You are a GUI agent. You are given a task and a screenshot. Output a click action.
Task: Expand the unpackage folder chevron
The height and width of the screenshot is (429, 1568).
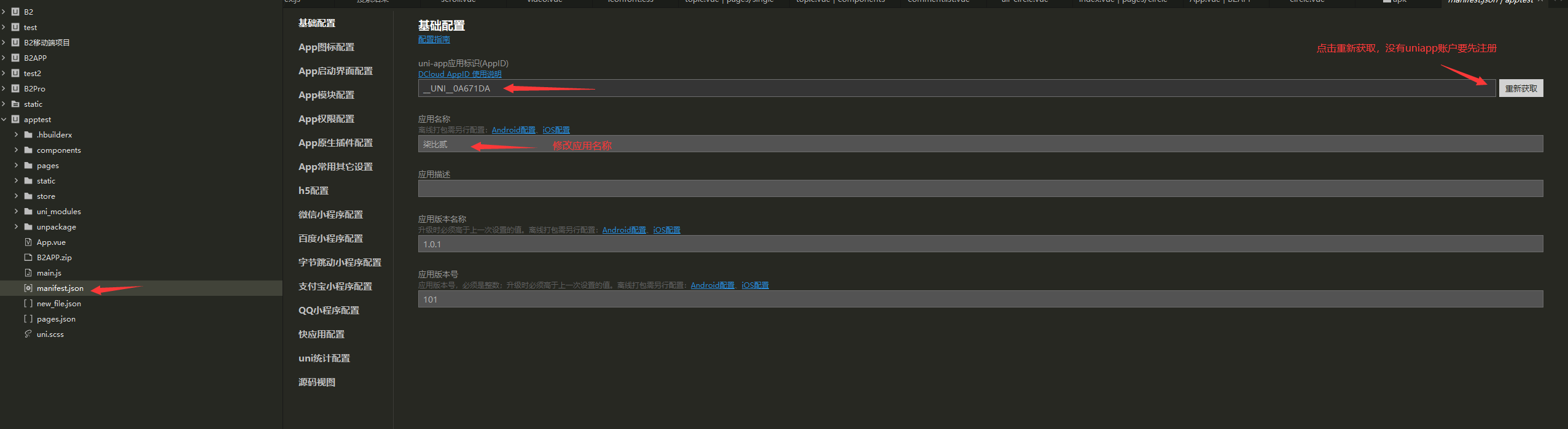tap(17, 227)
